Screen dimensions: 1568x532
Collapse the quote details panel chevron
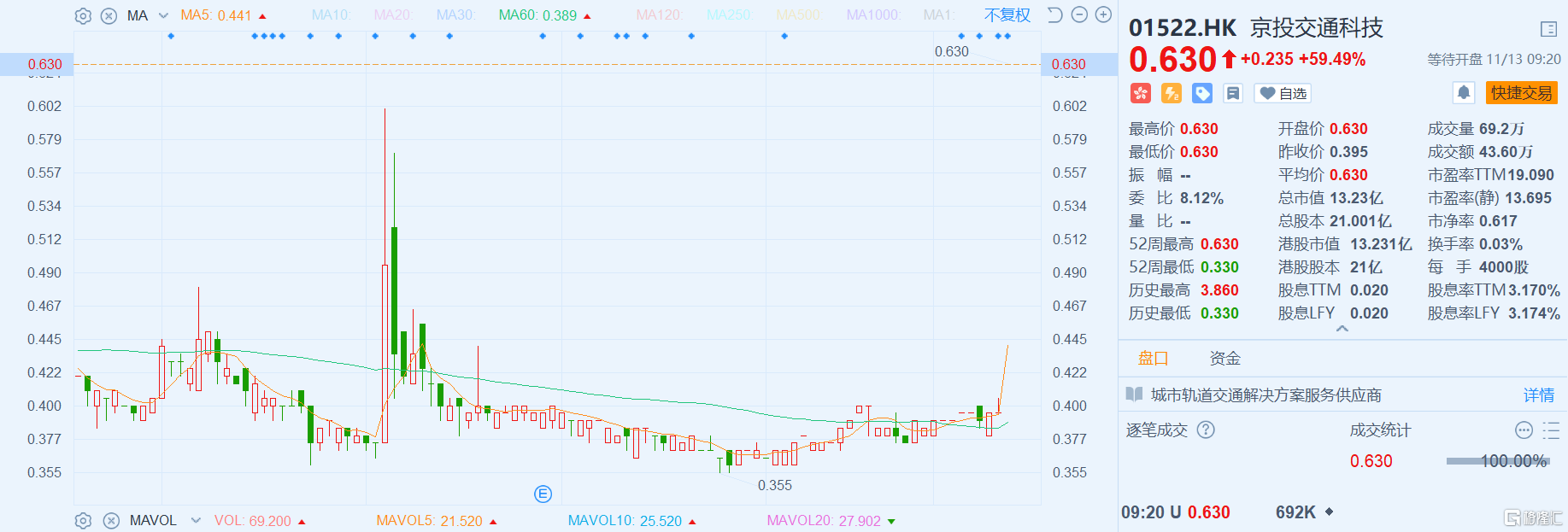pyautogui.click(x=1342, y=329)
